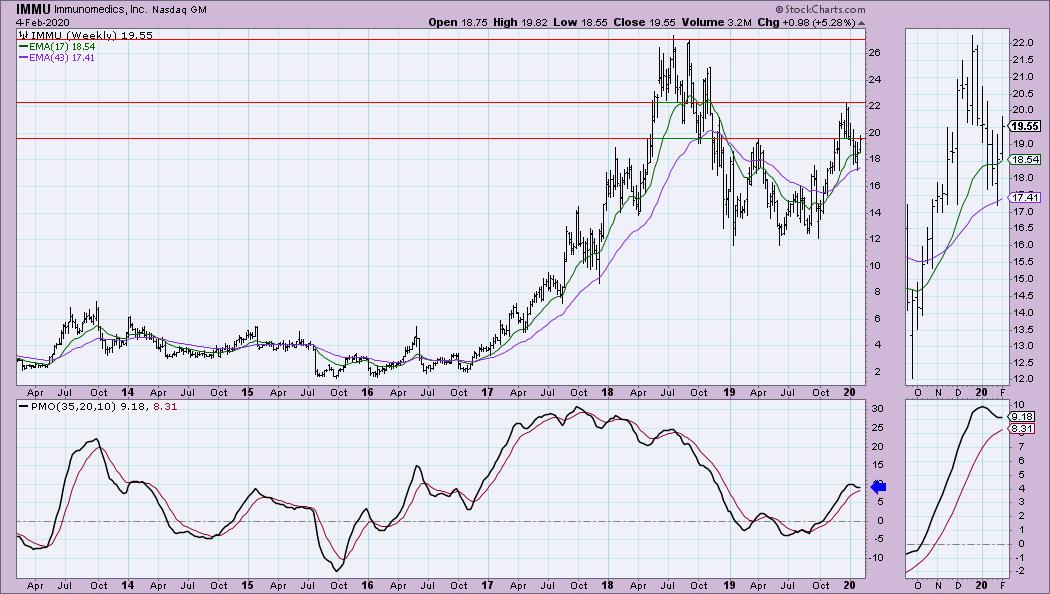
Task: Click the up-triangle icon after Chg value
Action: [861, 23]
